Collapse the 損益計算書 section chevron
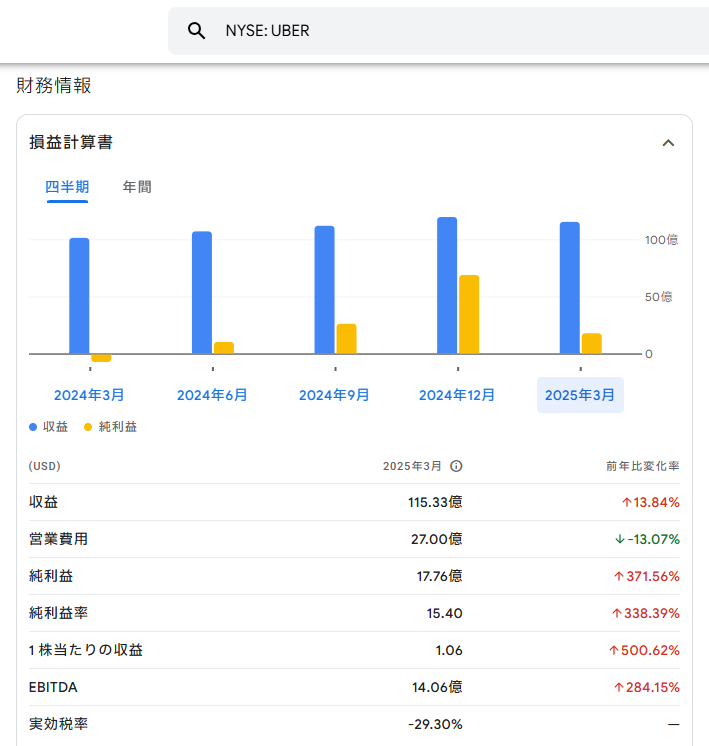Viewport: 709px width, 746px height. point(668,143)
